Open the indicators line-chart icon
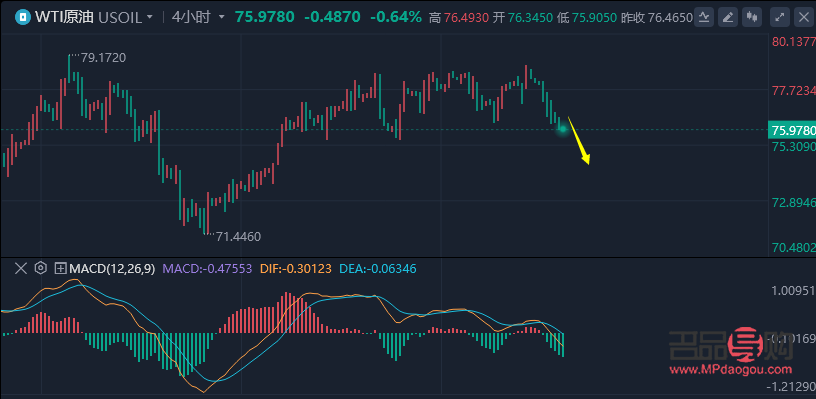The image size is (816, 399). [704, 17]
